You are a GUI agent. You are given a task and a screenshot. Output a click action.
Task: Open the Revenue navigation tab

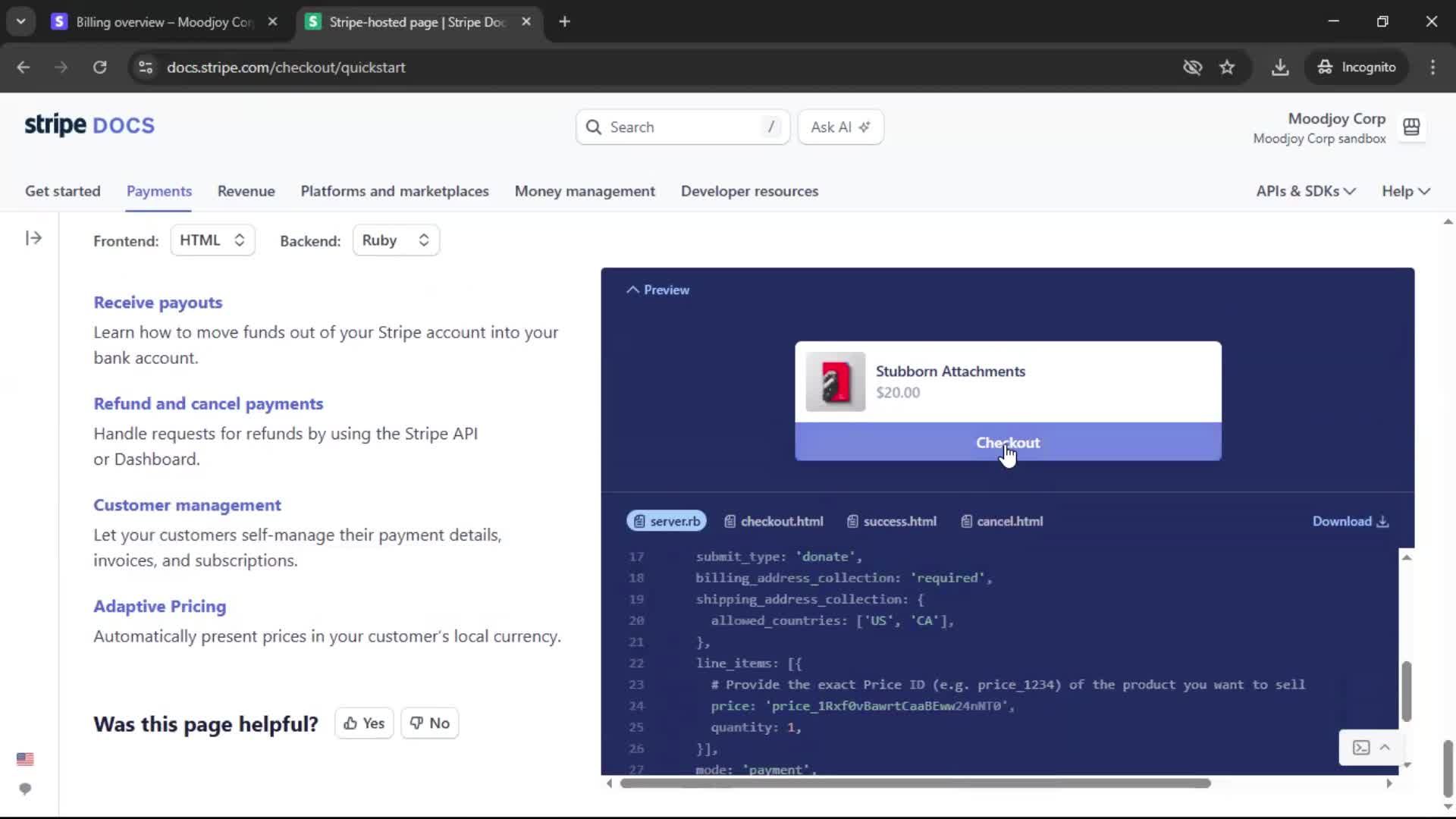[x=246, y=192]
